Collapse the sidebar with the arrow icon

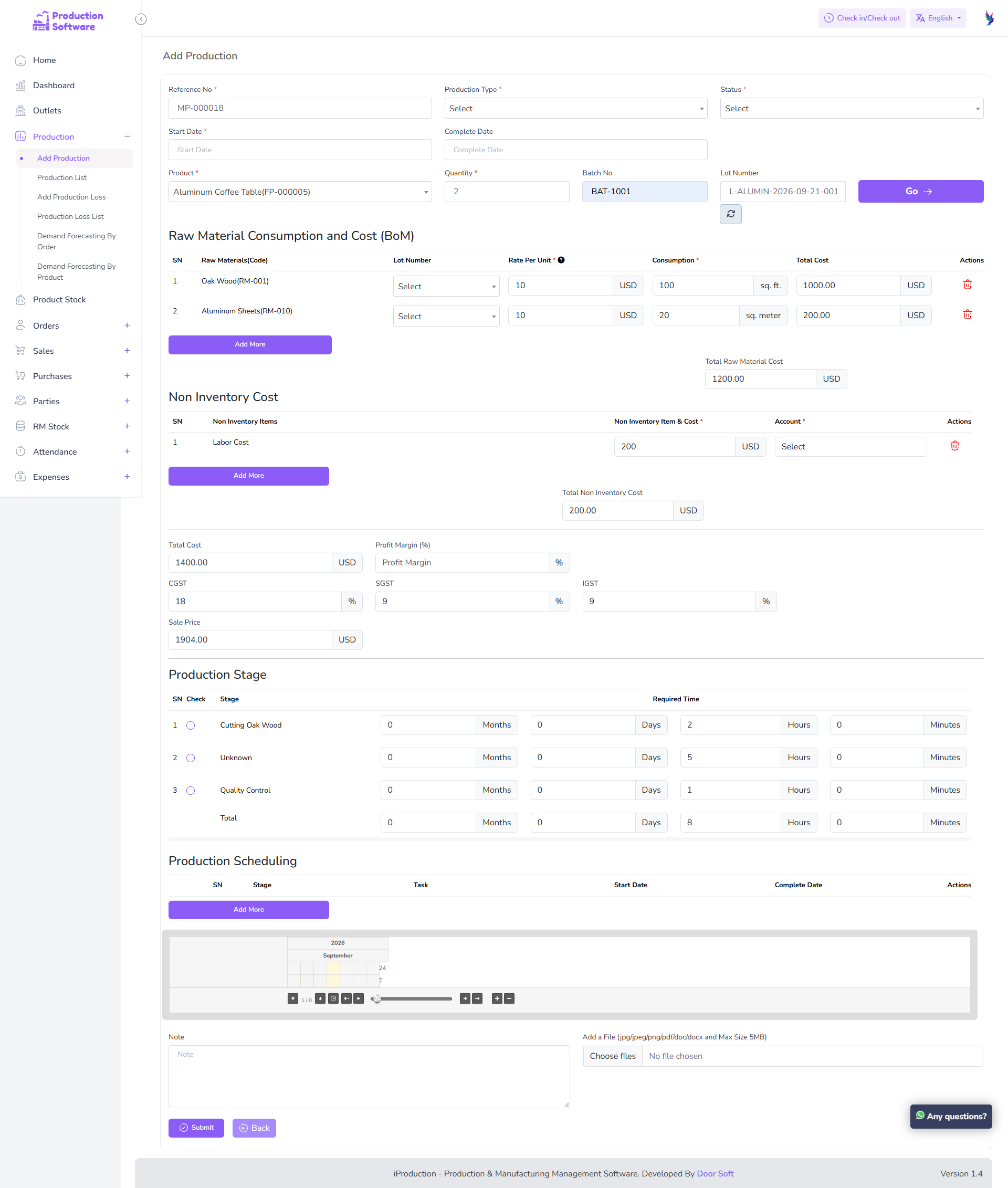tap(141, 19)
